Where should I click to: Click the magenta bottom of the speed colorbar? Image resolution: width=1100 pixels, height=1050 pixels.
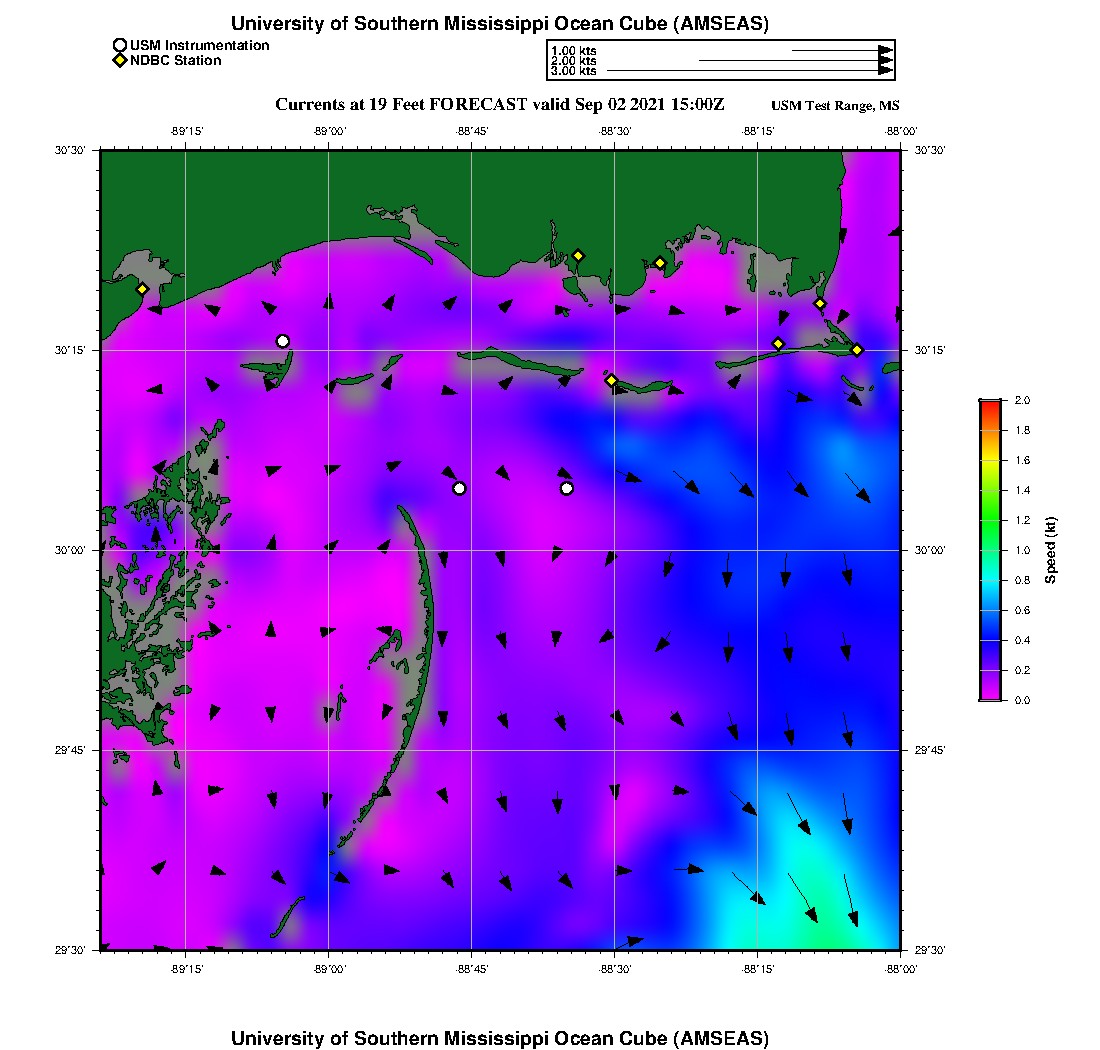tap(990, 696)
